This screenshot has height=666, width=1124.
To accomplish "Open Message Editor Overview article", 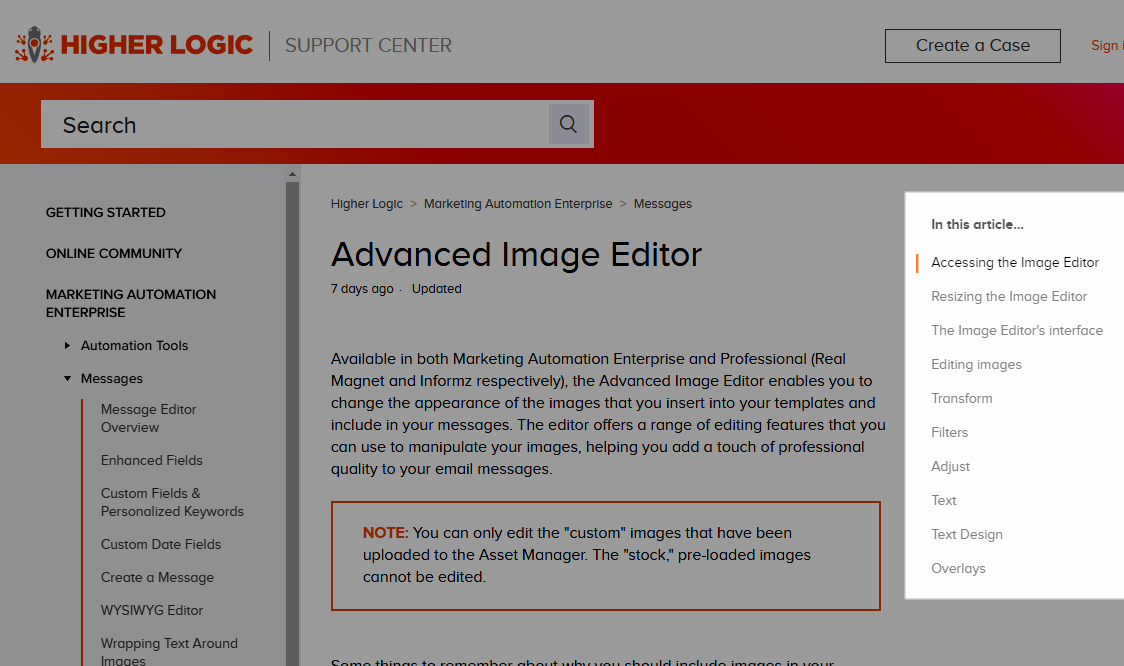I will tap(148, 418).
